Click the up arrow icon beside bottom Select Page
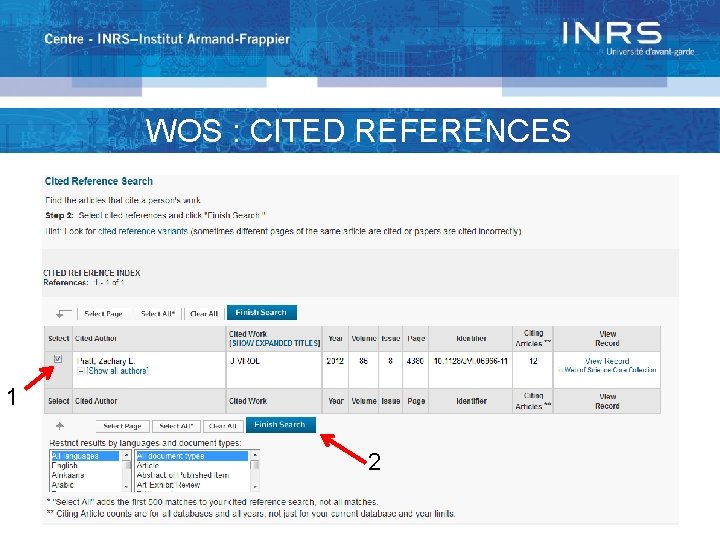The height and width of the screenshot is (540, 720). coord(60,426)
